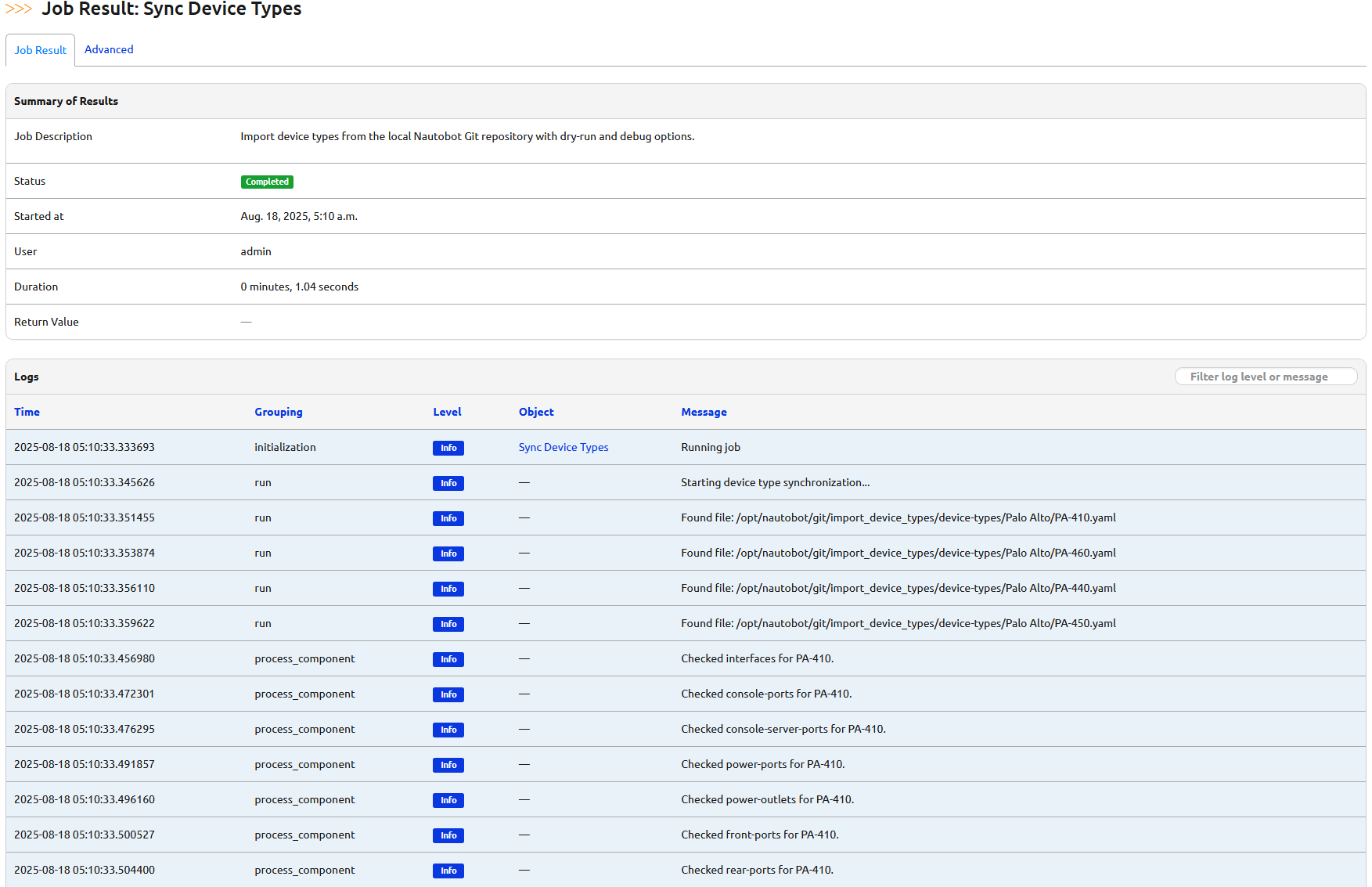This screenshot has width=1372, height=887.
Task: Sort logs by Time column header
Action: (27, 412)
